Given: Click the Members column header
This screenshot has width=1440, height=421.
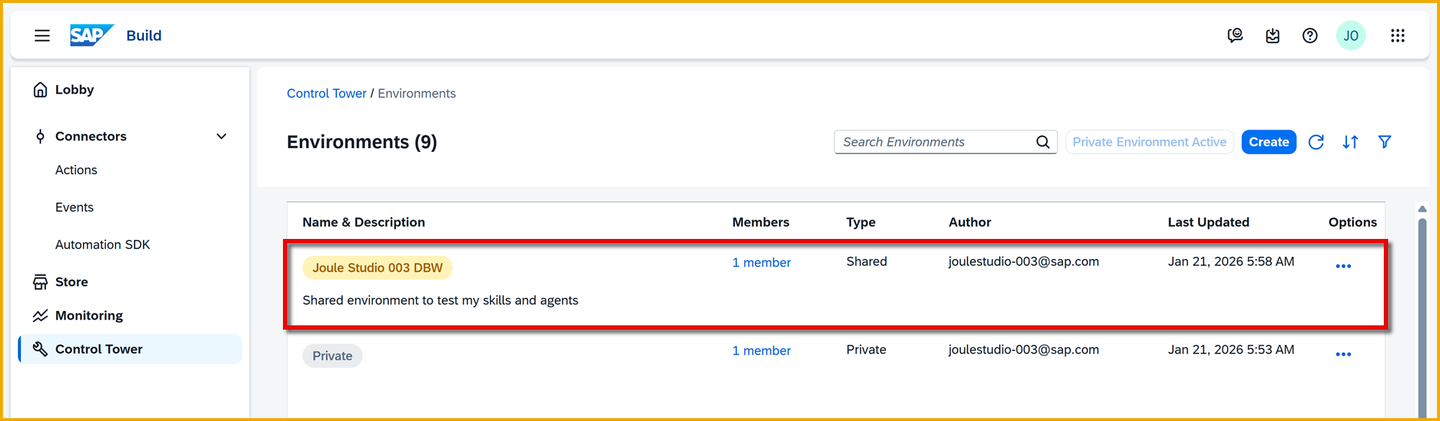Looking at the screenshot, I should pyautogui.click(x=760, y=223).
